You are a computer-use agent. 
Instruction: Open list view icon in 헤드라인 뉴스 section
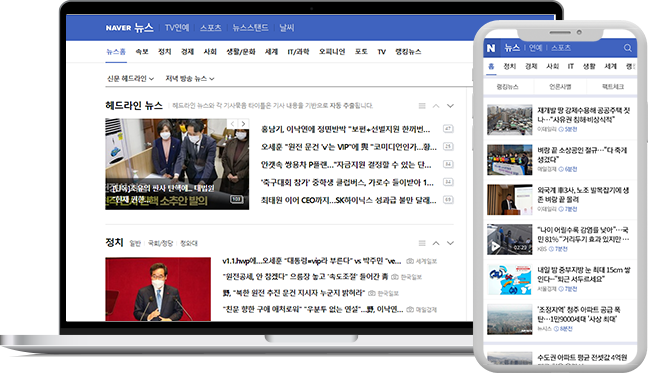point(422,106)
